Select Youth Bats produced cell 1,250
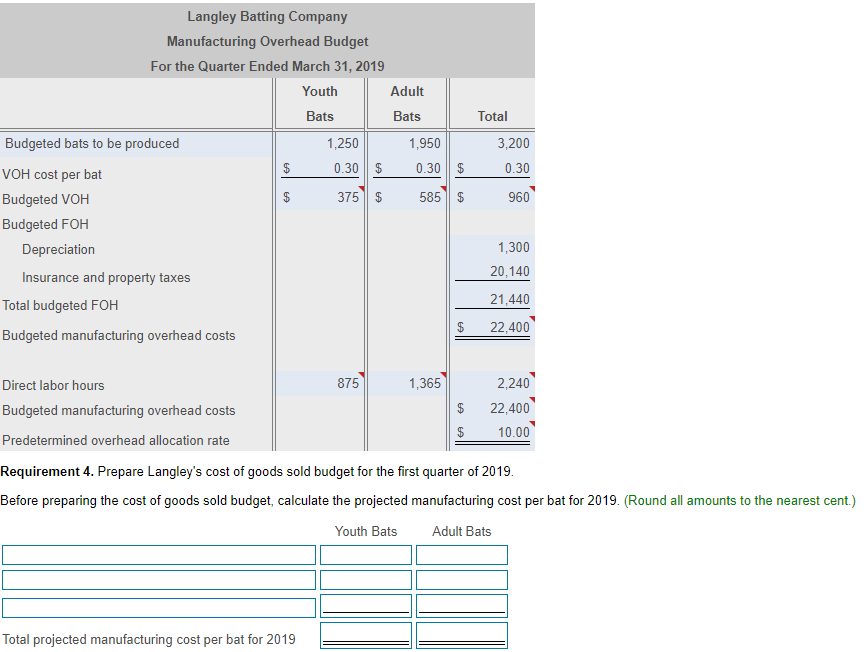The height and width of the screenshot is (652, 866). (320, 144)
